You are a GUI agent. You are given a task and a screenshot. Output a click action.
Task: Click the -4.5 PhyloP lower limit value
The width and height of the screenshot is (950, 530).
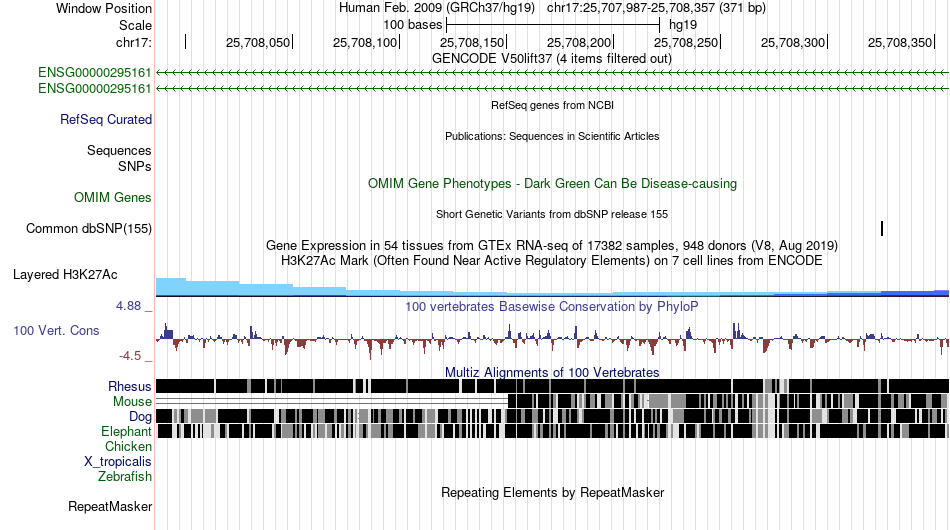(130, 356)
